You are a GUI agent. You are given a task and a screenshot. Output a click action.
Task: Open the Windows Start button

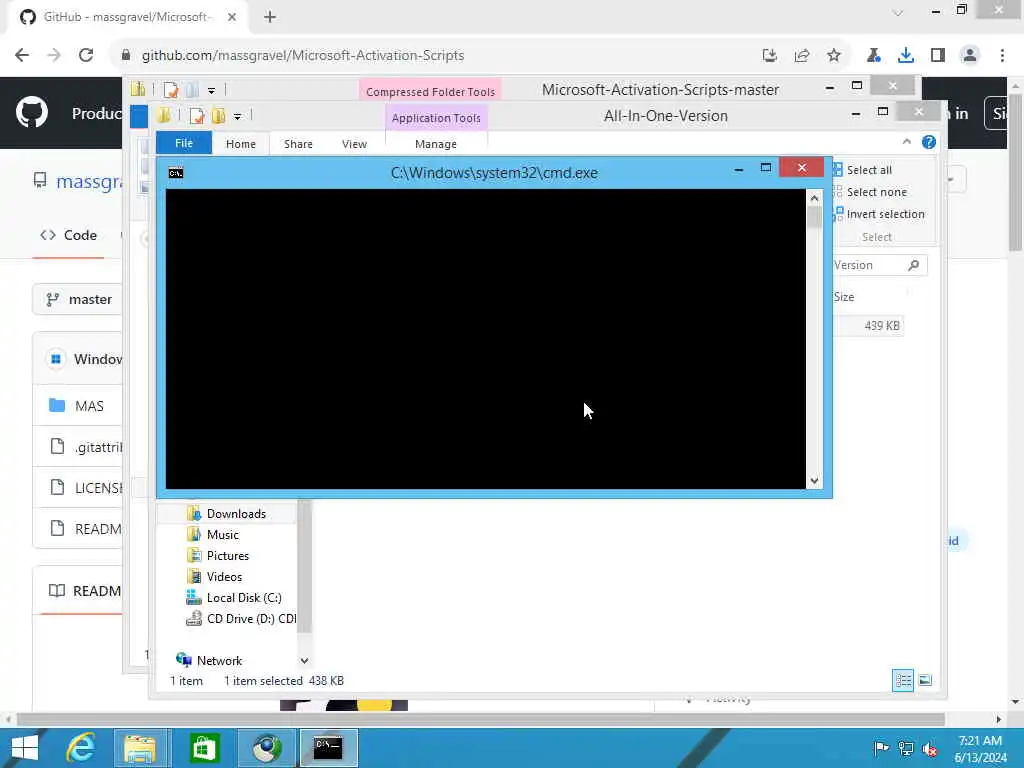pyautogui.click(x=25, y=748)
